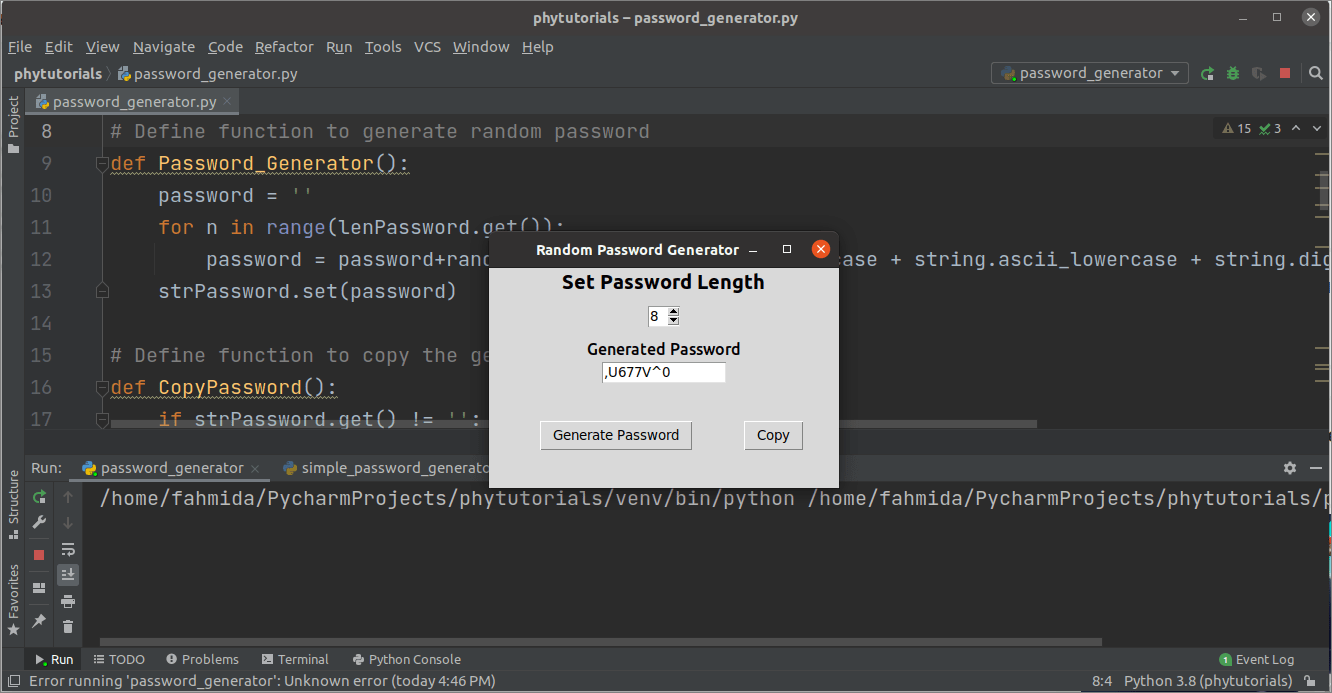Image resolution: width=1332 pixels, height=693 pixels.
Task: Click the wrench icon in Run panel
Action: [39, 522]
